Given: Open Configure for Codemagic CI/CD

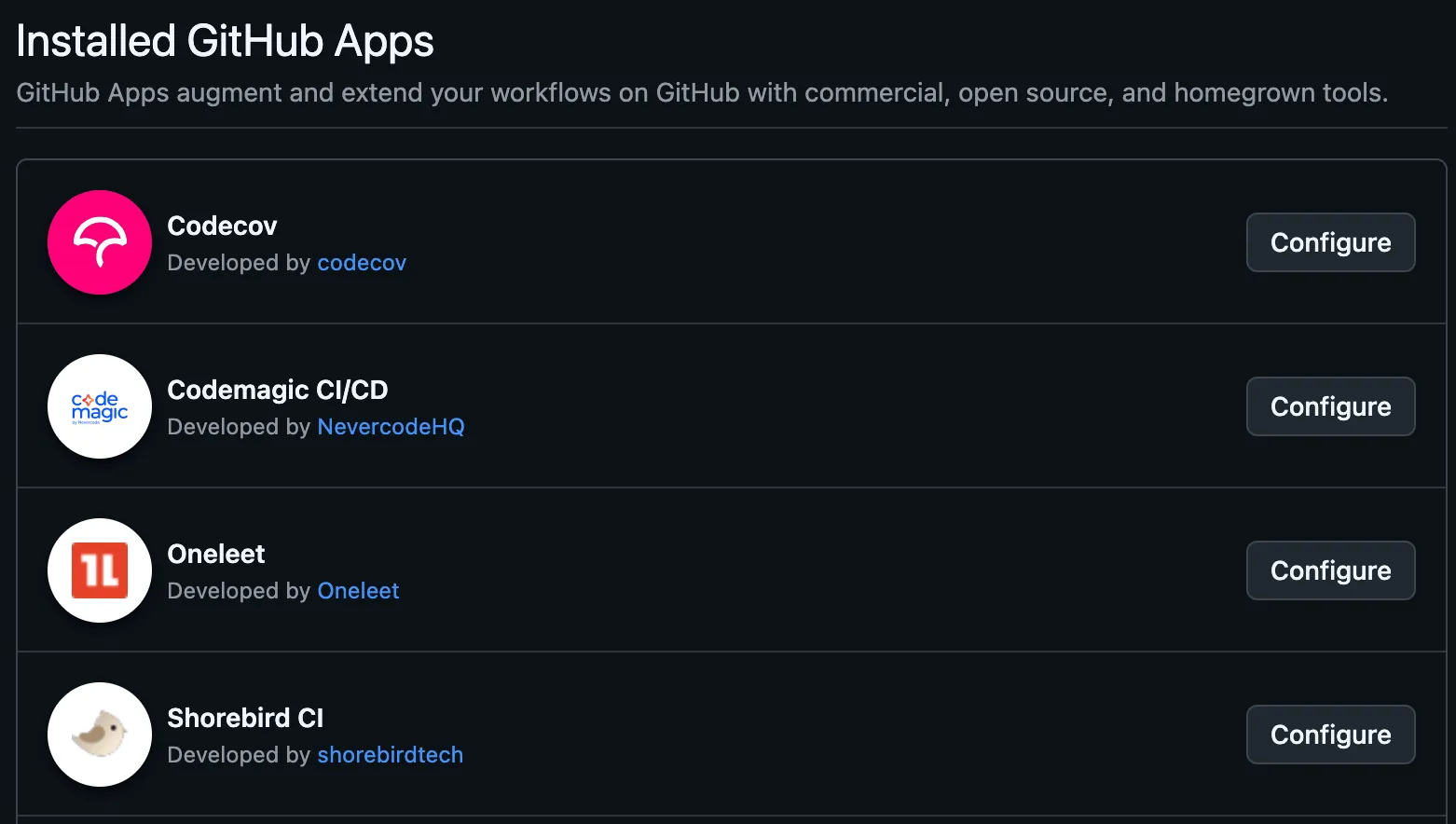Looking at the screenshot, I should pyautogui.click(x=1330, y=406).
